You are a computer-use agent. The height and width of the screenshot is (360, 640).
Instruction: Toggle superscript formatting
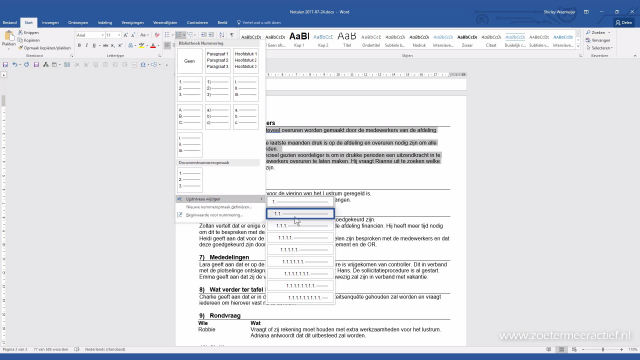pos(120,45)
